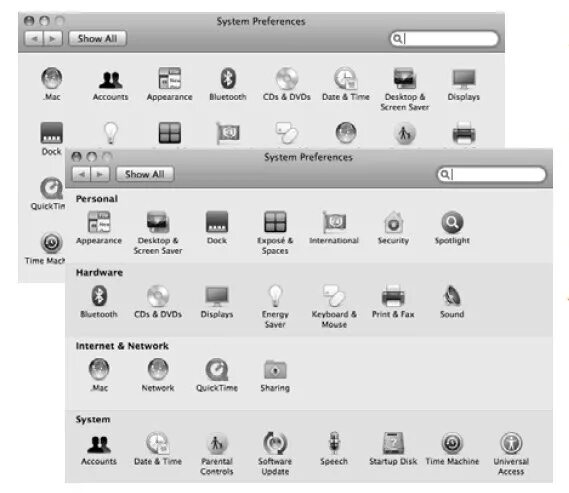Go back using back window's left arrow
The width and height of the screenshot is (569, 493).
[x=34, y=38]
